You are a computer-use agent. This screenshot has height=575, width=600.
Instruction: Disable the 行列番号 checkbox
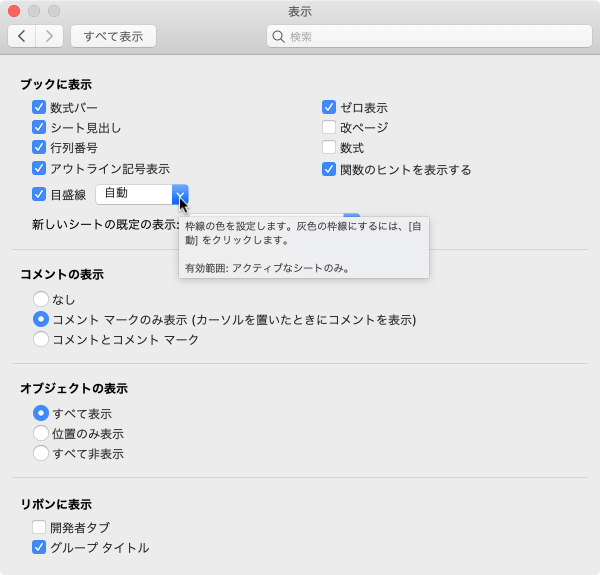coord(39,147)
